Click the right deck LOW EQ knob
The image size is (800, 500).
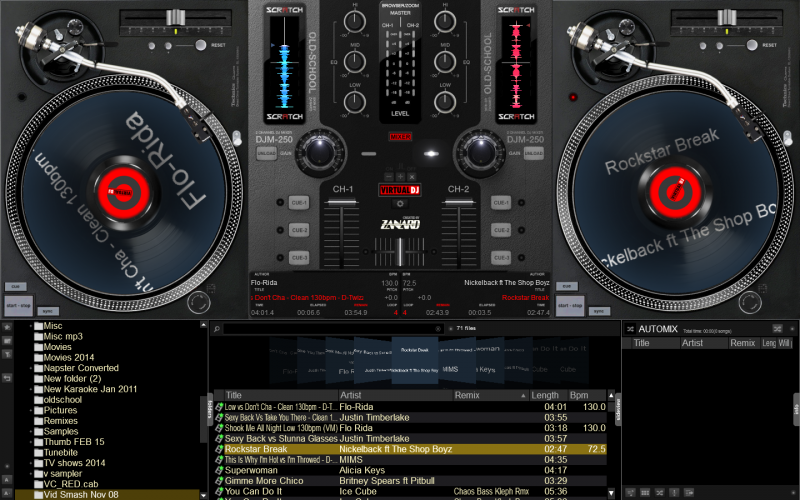(x=445, y=102)
